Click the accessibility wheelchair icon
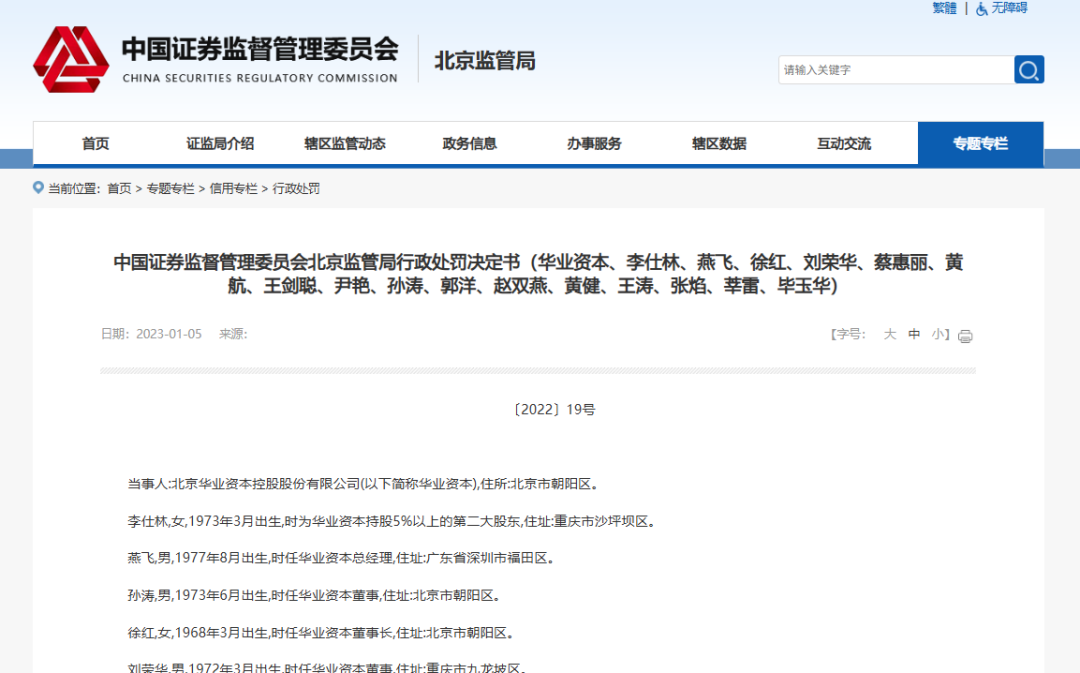This screenshot has width=1080, height=673. click(982, 8)
